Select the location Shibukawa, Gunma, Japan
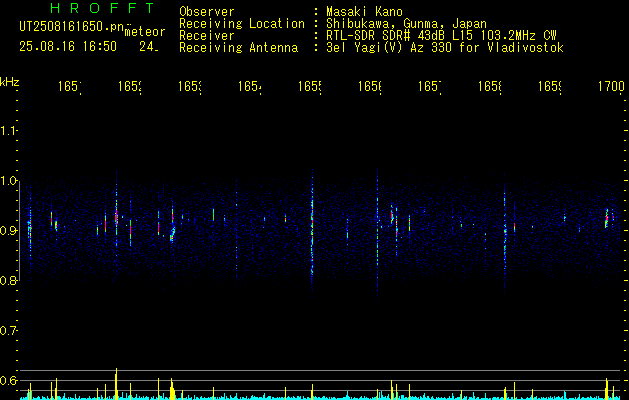This screenshot has height=400, width=629. point(406,24)
